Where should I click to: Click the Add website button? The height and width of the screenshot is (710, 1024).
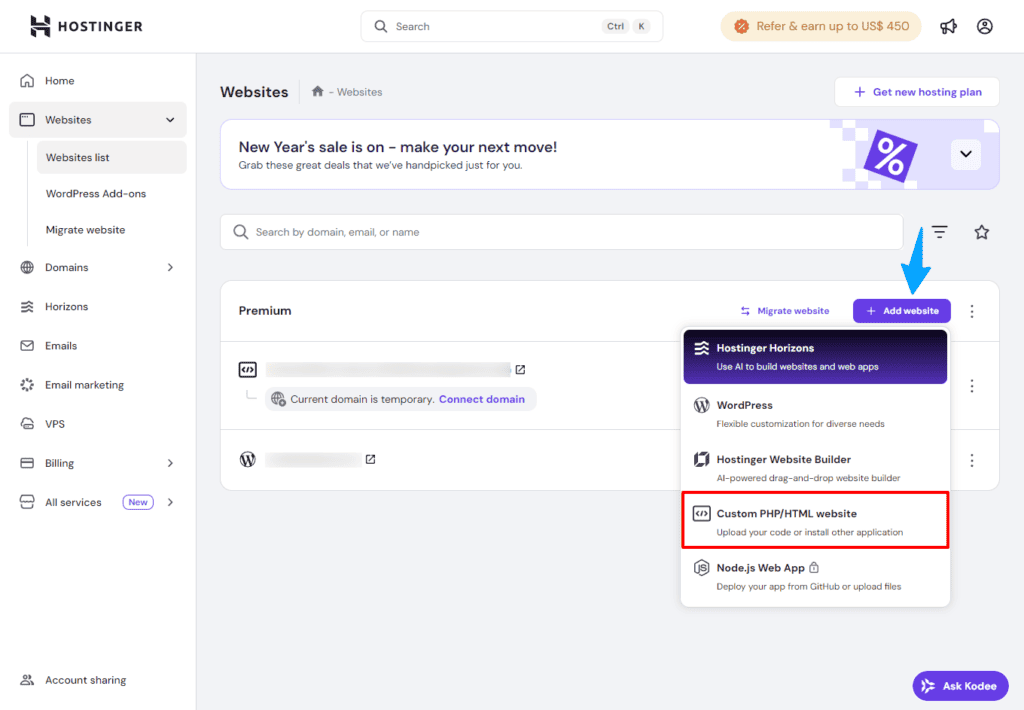click(901, 311)
